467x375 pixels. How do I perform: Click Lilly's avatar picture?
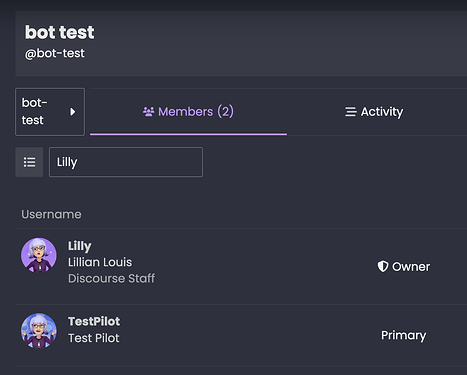(x=39, y=255)
